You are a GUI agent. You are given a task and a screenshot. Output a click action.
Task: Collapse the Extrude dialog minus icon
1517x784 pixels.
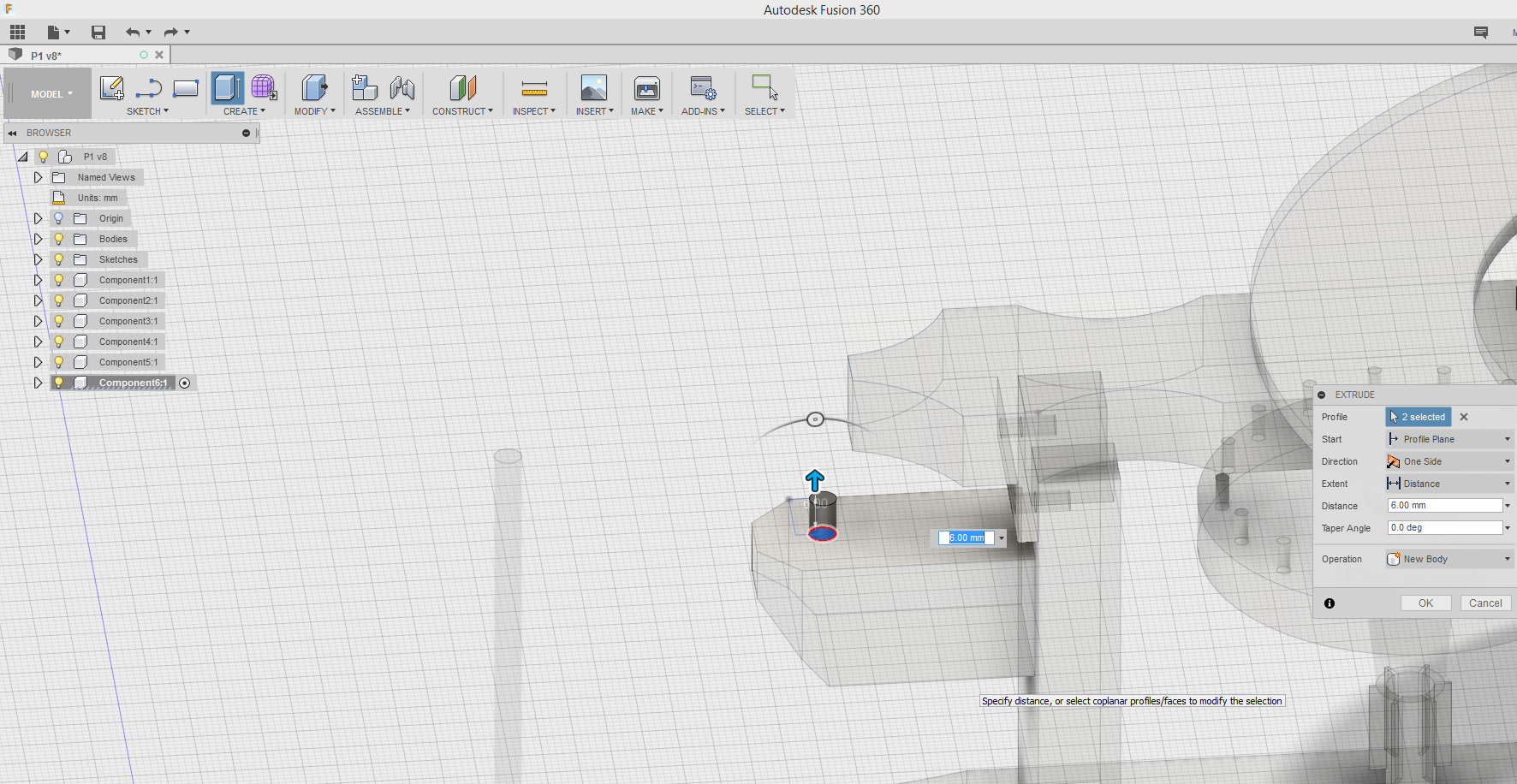(1322, 395)
